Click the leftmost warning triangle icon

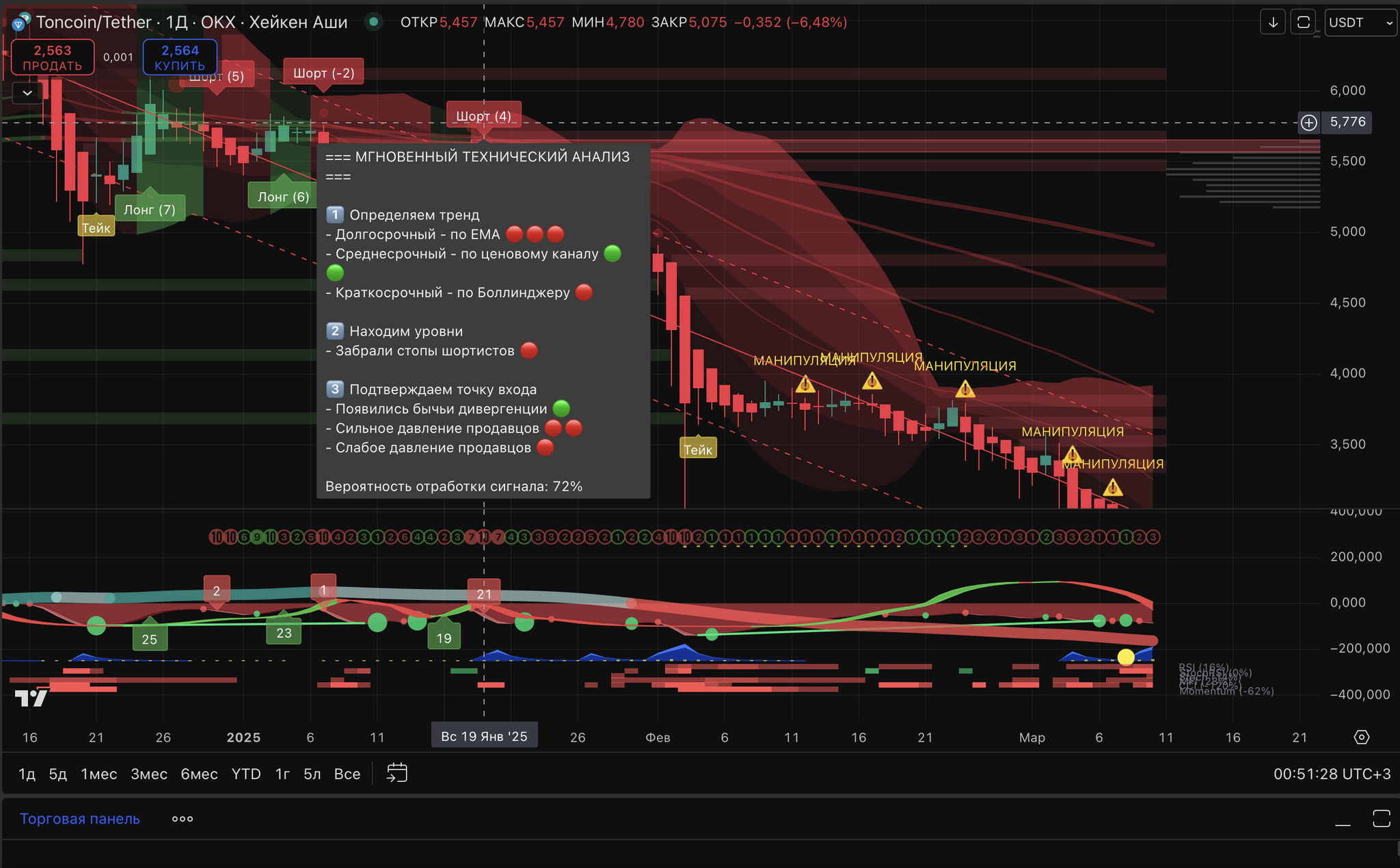pos(805,384)
